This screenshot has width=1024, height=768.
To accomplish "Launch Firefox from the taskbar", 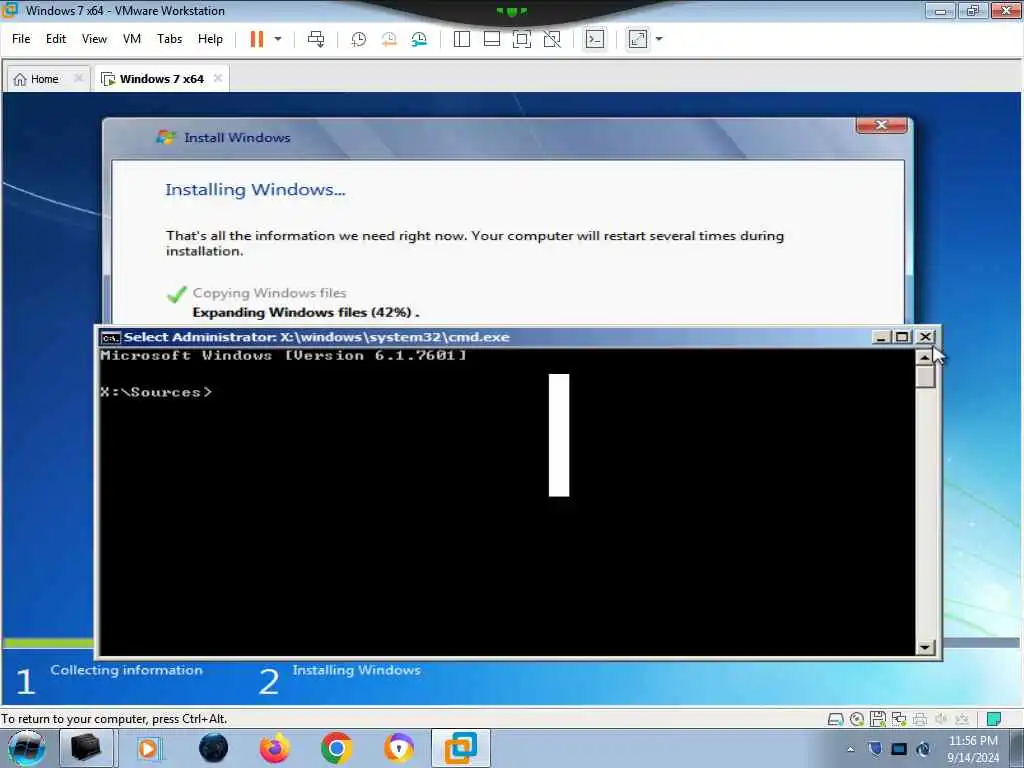I will [x=274, y=748].
